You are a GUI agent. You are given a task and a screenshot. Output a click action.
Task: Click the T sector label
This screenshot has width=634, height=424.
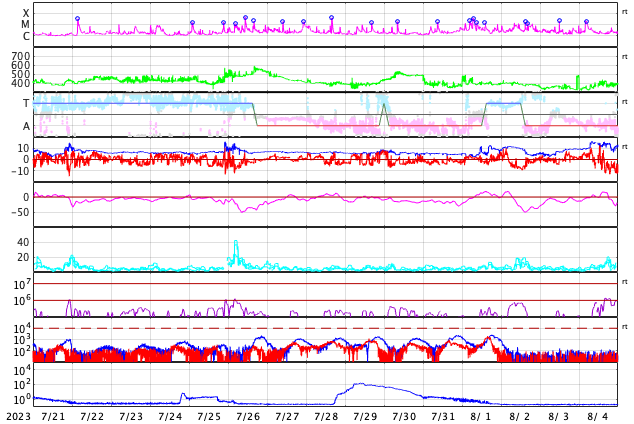click(x=26, y=103)
